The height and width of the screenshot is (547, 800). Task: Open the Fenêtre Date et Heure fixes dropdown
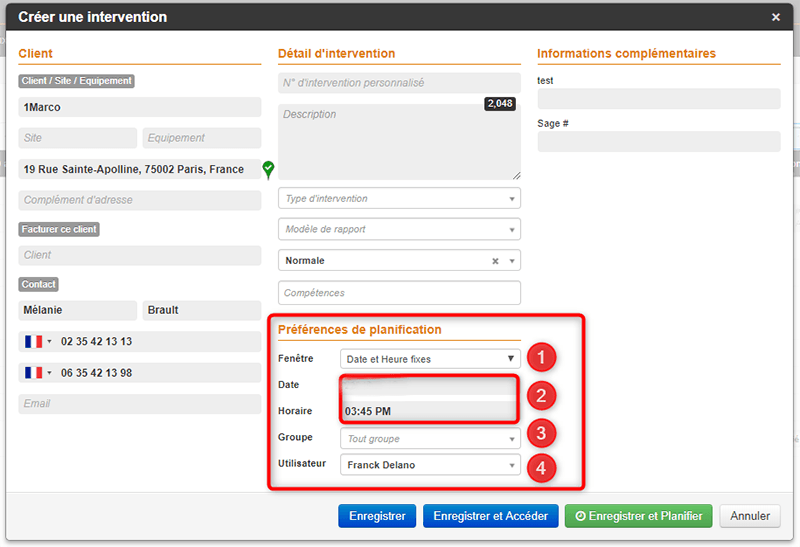(429, 358)
